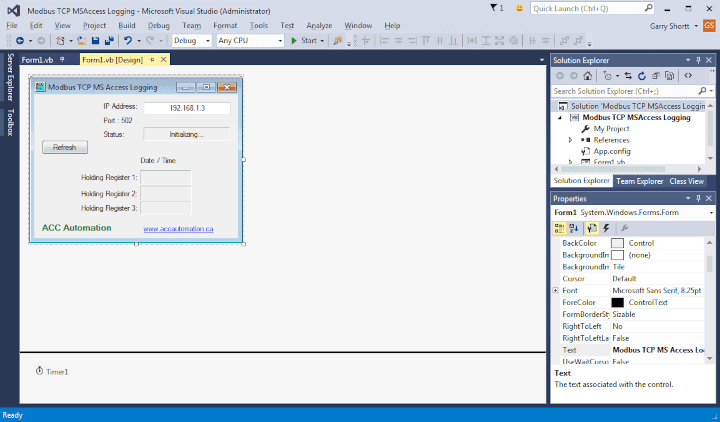Screen dimensions: 720x422
Task: Click the Save All toolbar icon
Action: tap(109, 40)
